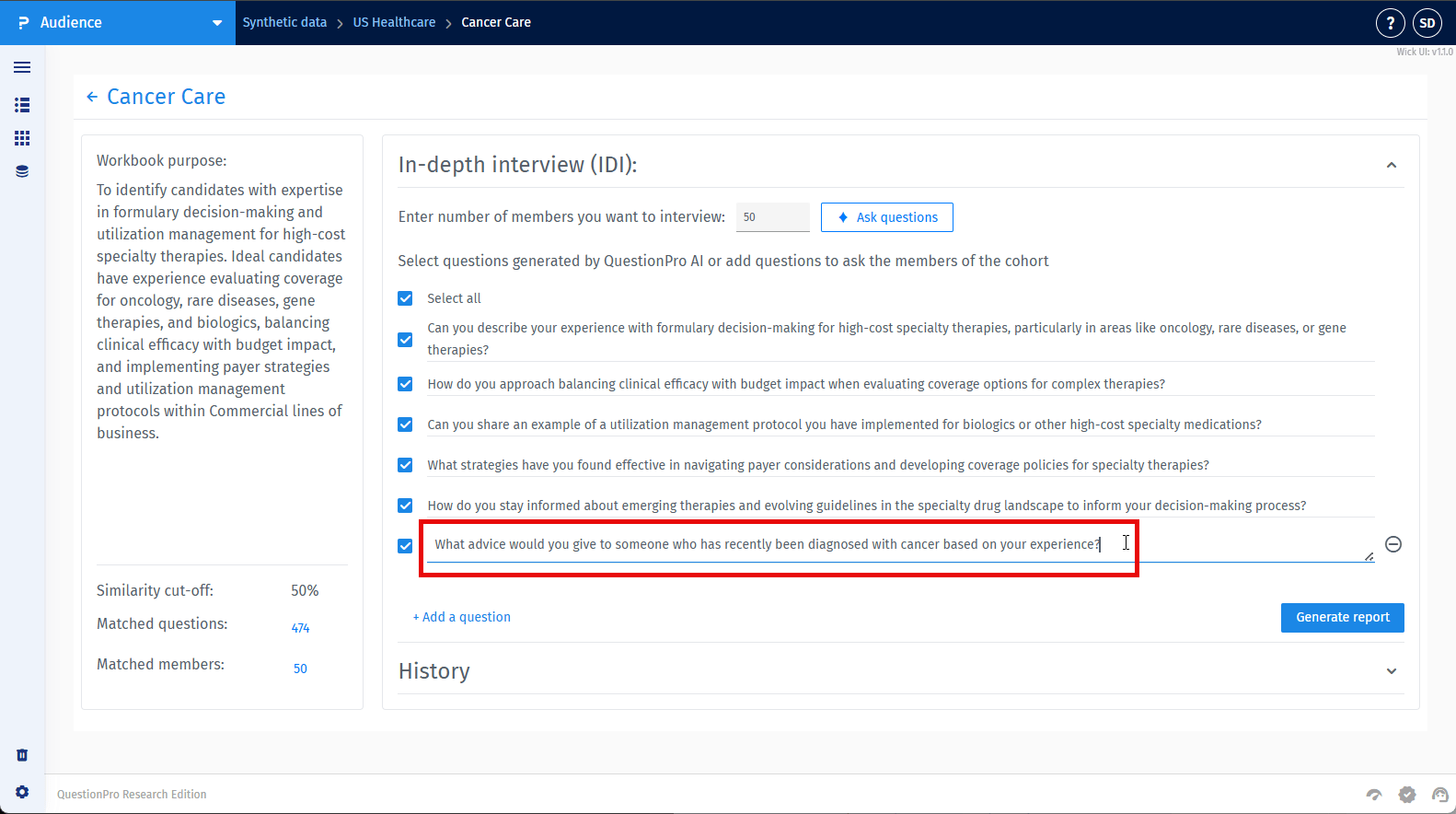Open the help question mark icon
Viewport: 1456px width, 814px height.
pyautogui.click(x=1391, y=23)
